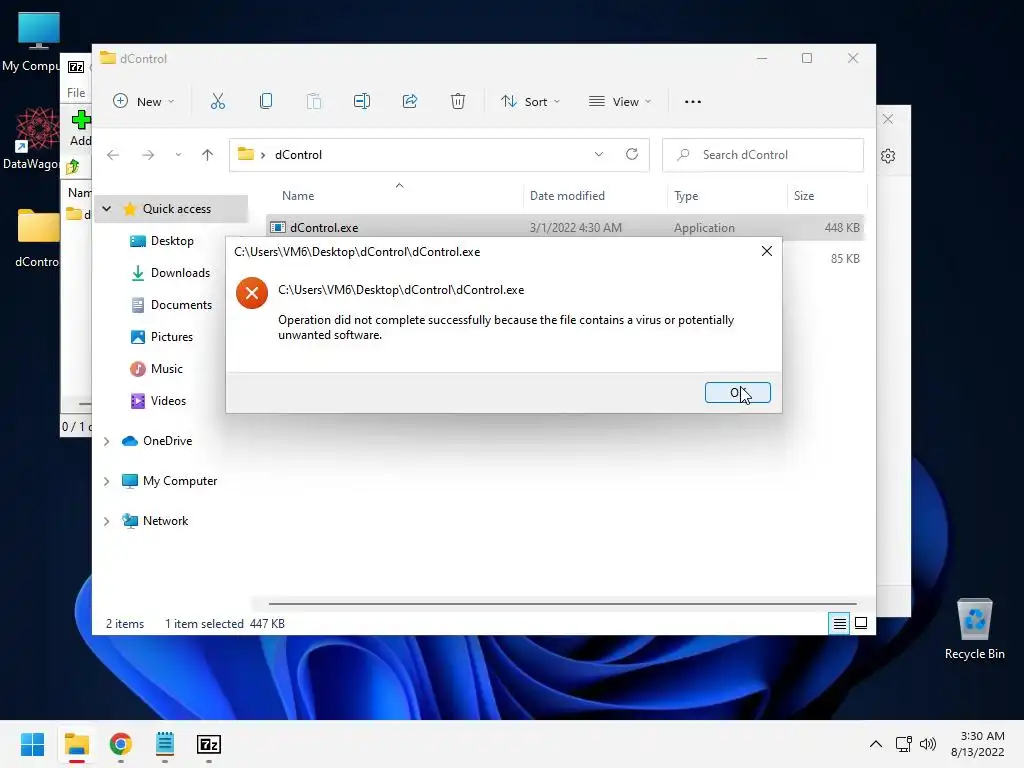Open Notepad icon on taskbar

[165, 744]
